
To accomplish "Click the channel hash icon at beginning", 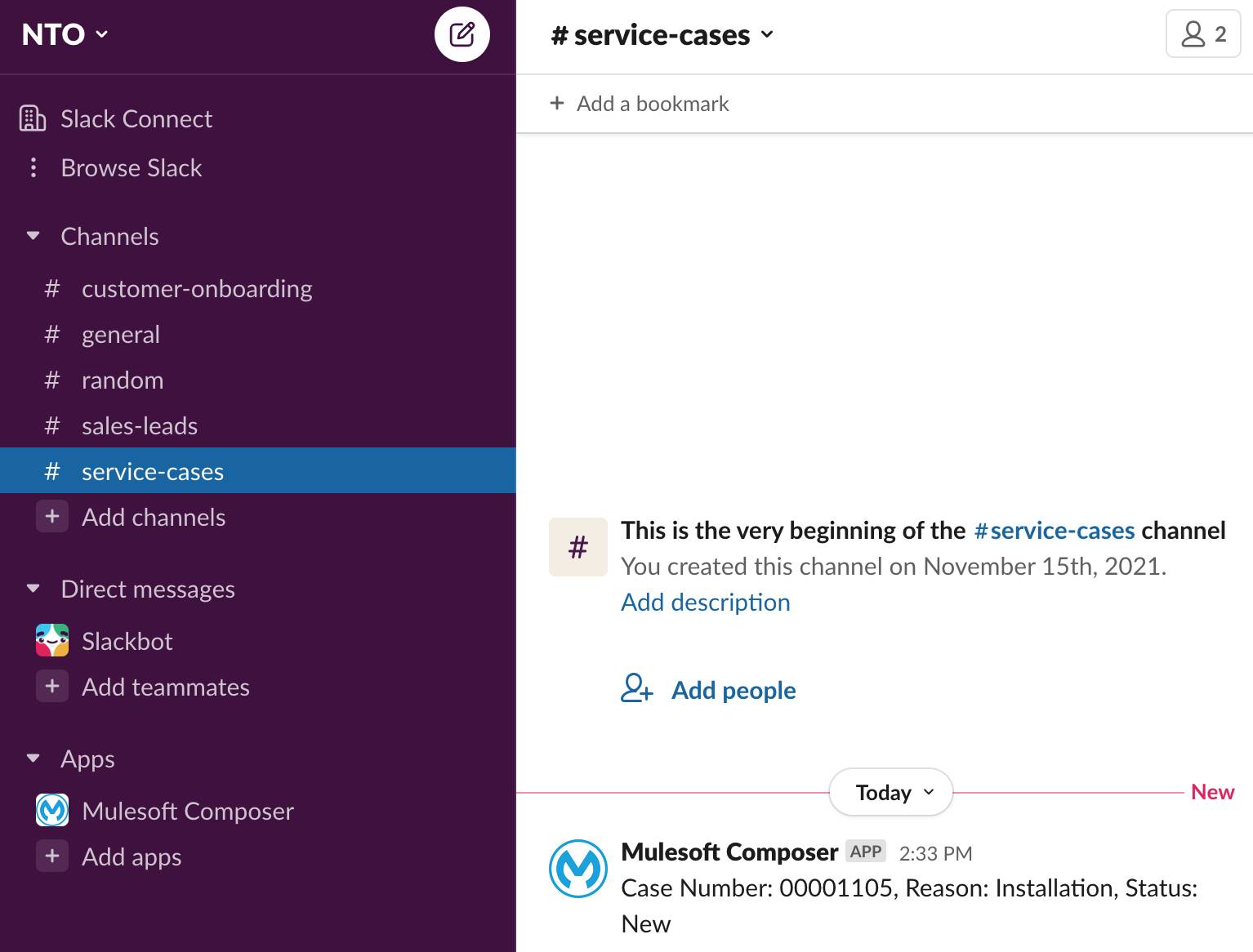I will (x=578, y=547).
